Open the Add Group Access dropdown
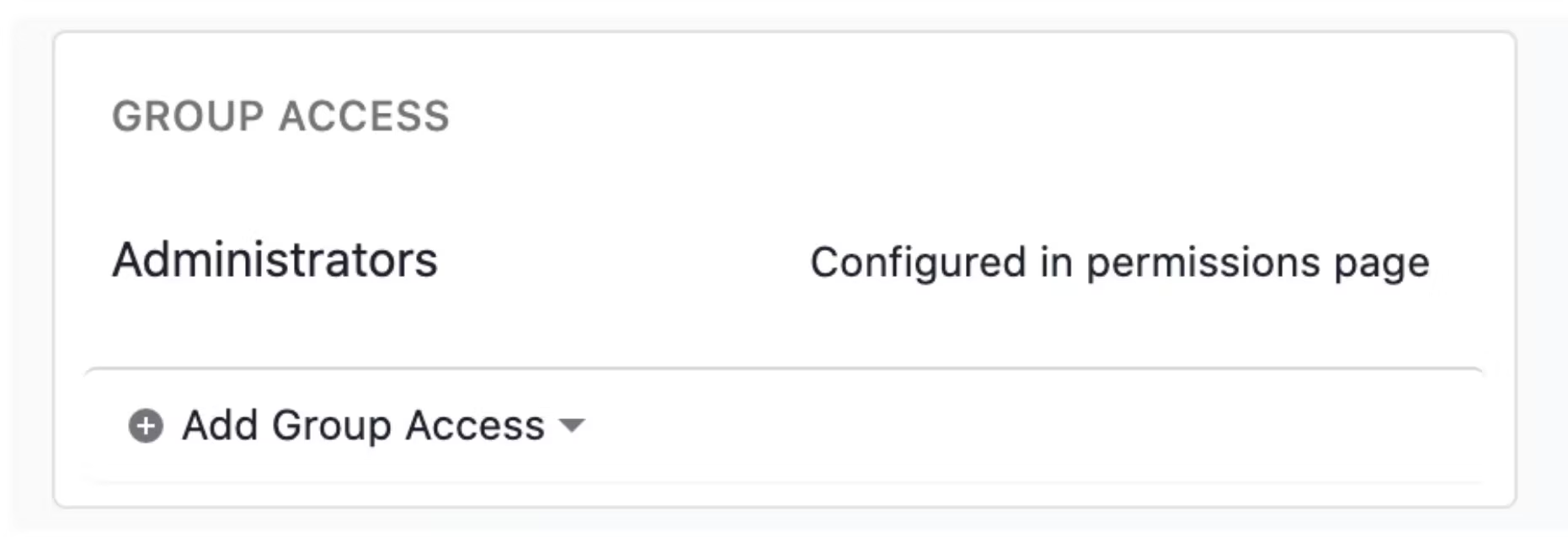This screenshot has height=537, width=1568. [x=356, y=426]
